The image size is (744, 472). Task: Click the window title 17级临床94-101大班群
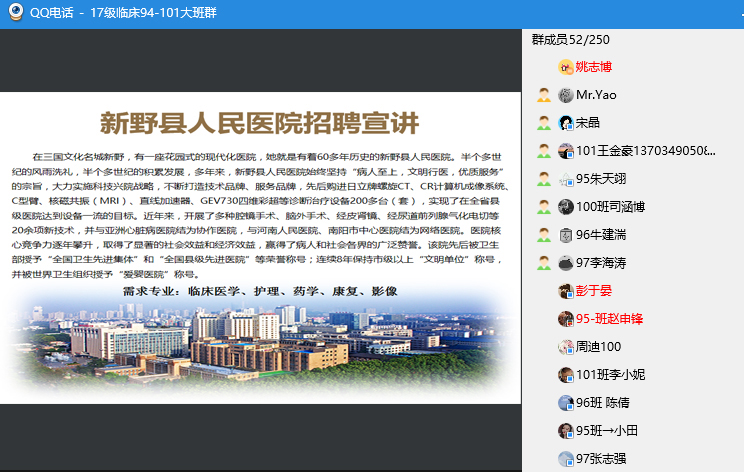coord(152,14)
